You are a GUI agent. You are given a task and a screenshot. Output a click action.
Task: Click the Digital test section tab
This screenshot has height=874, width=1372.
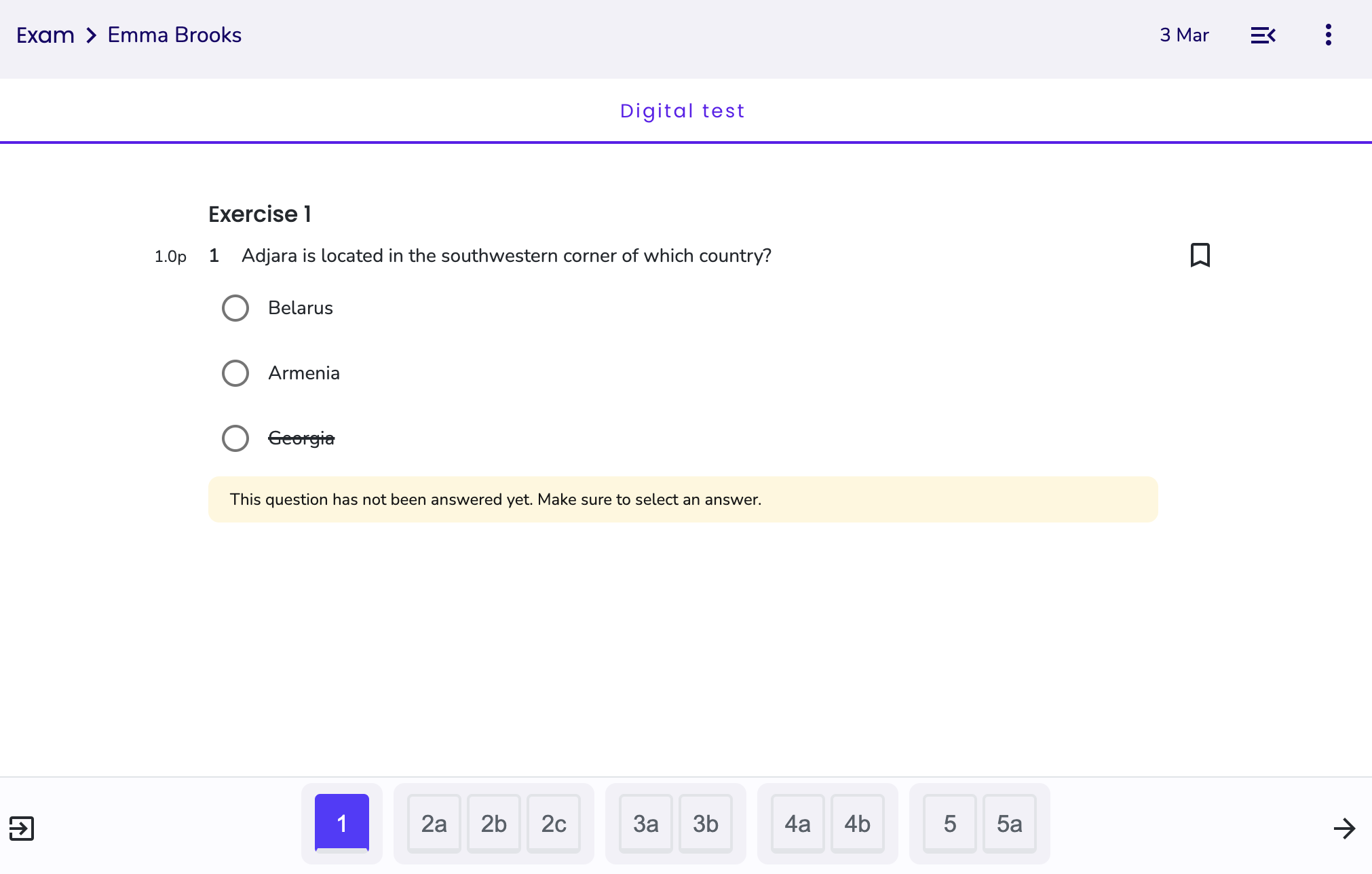683,111
